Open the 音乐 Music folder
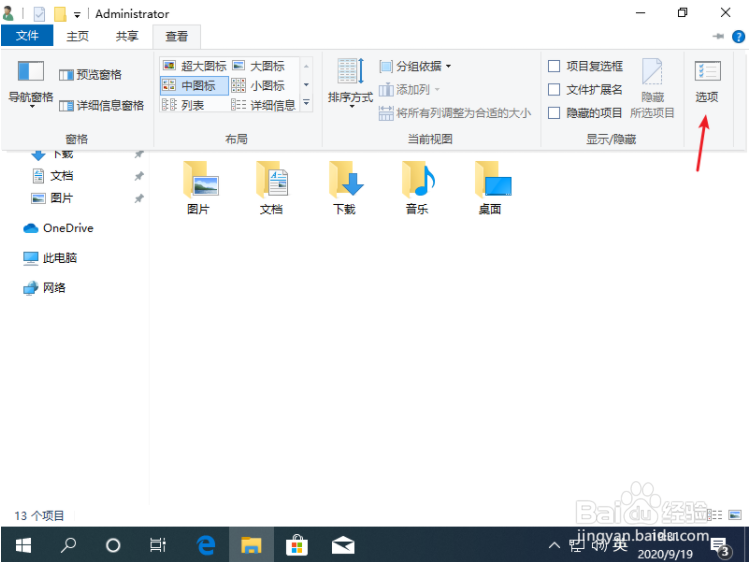Viewport: 750px width, 562px height. click(418, 187)
